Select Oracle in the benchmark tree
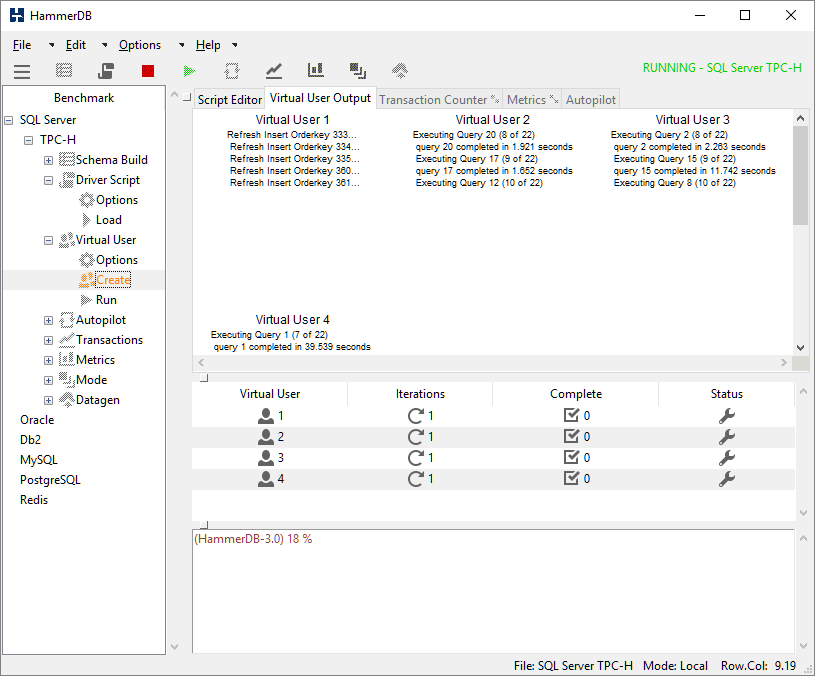 point(37,420)
